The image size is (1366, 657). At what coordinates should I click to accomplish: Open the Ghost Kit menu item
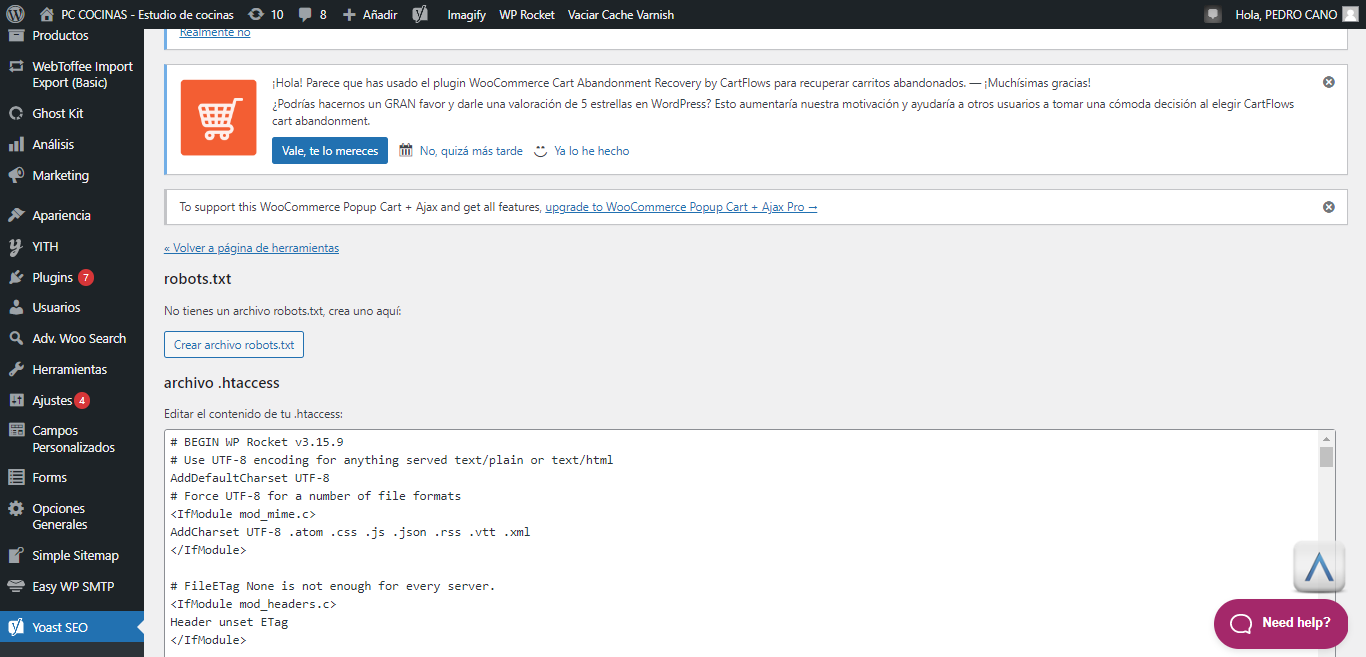58,113
